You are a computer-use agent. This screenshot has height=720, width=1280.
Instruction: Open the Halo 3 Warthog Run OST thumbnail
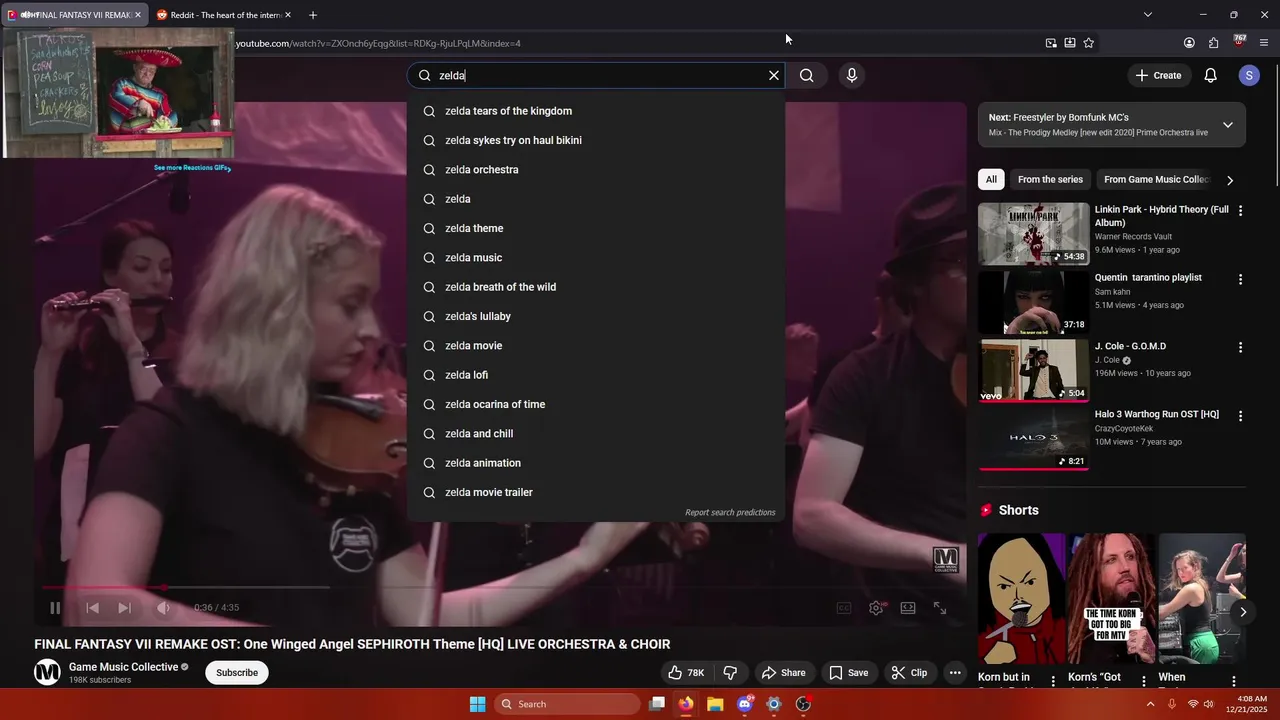tap(1033, 438)
